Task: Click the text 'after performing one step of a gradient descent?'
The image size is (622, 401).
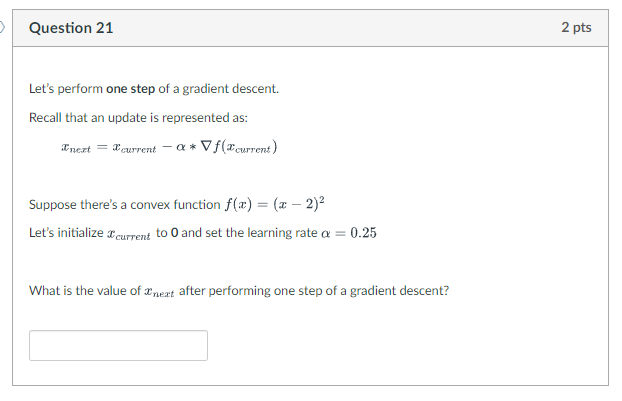Action: pos(314,291)
